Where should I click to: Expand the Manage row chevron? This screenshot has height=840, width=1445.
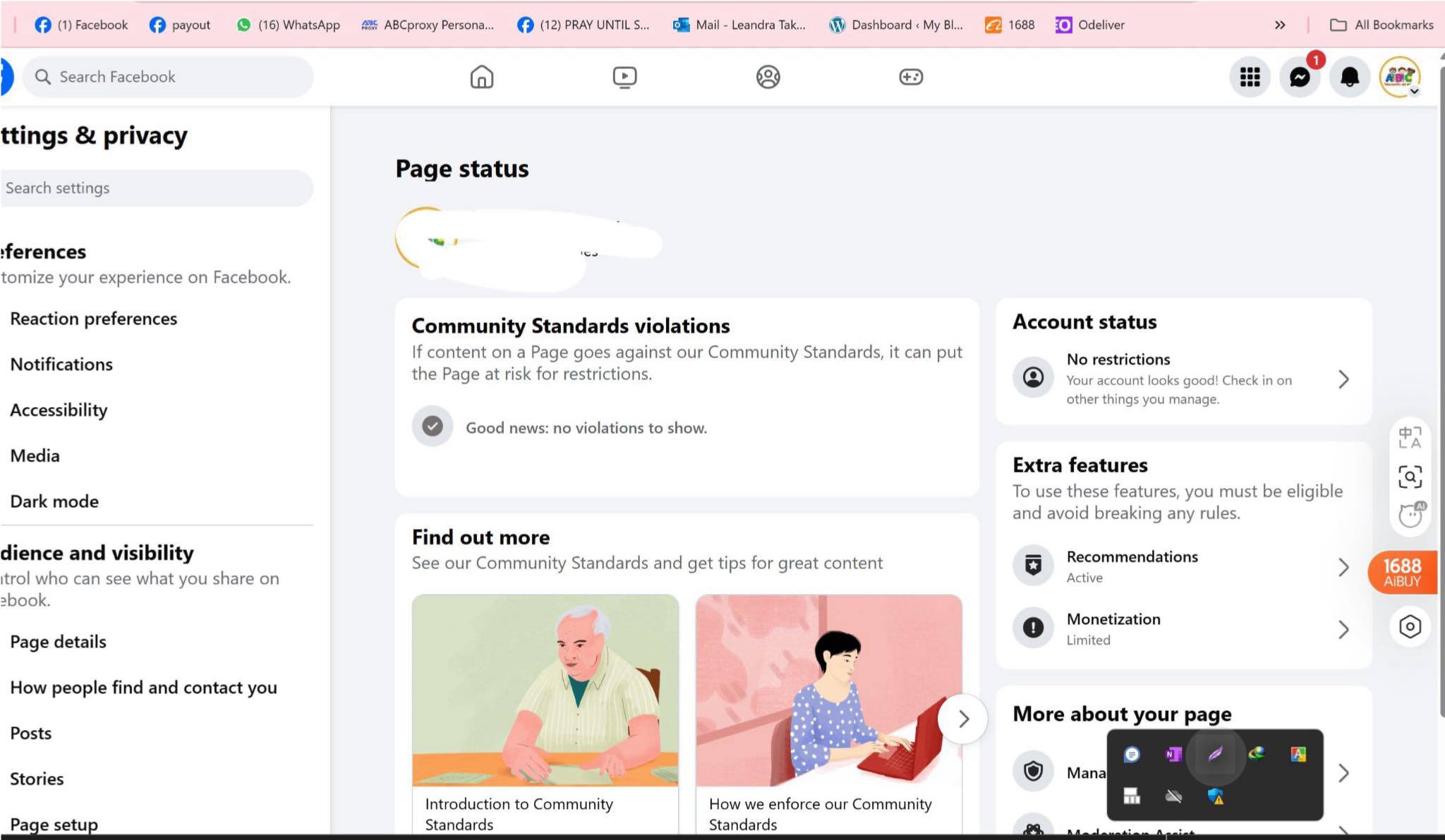(1343, 773)
